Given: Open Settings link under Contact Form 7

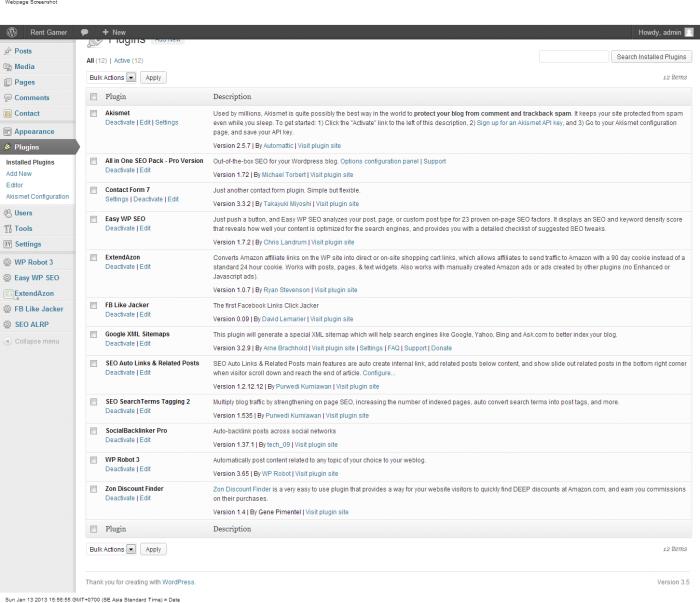Looking at the screenshot, I should point(117,200).
